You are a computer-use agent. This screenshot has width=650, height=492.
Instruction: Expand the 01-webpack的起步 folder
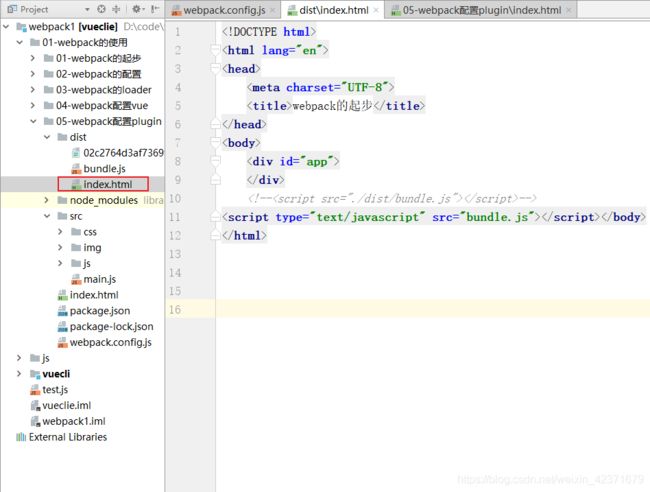tap(33, 58)
